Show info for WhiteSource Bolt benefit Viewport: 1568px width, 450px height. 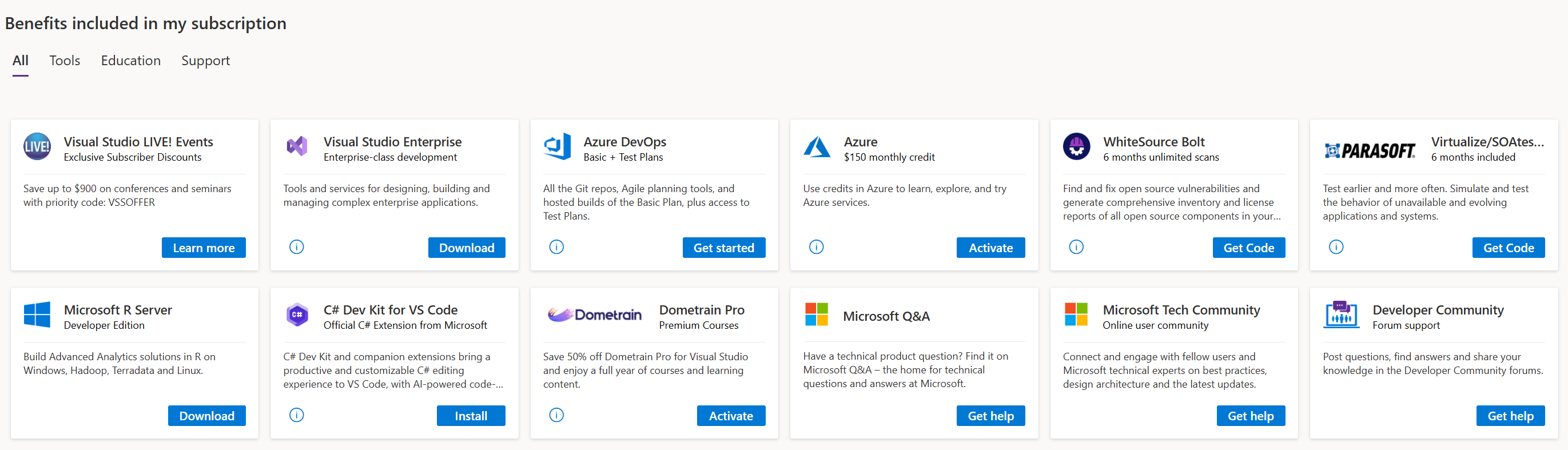pyautogui.click(x=1076, y=247)
